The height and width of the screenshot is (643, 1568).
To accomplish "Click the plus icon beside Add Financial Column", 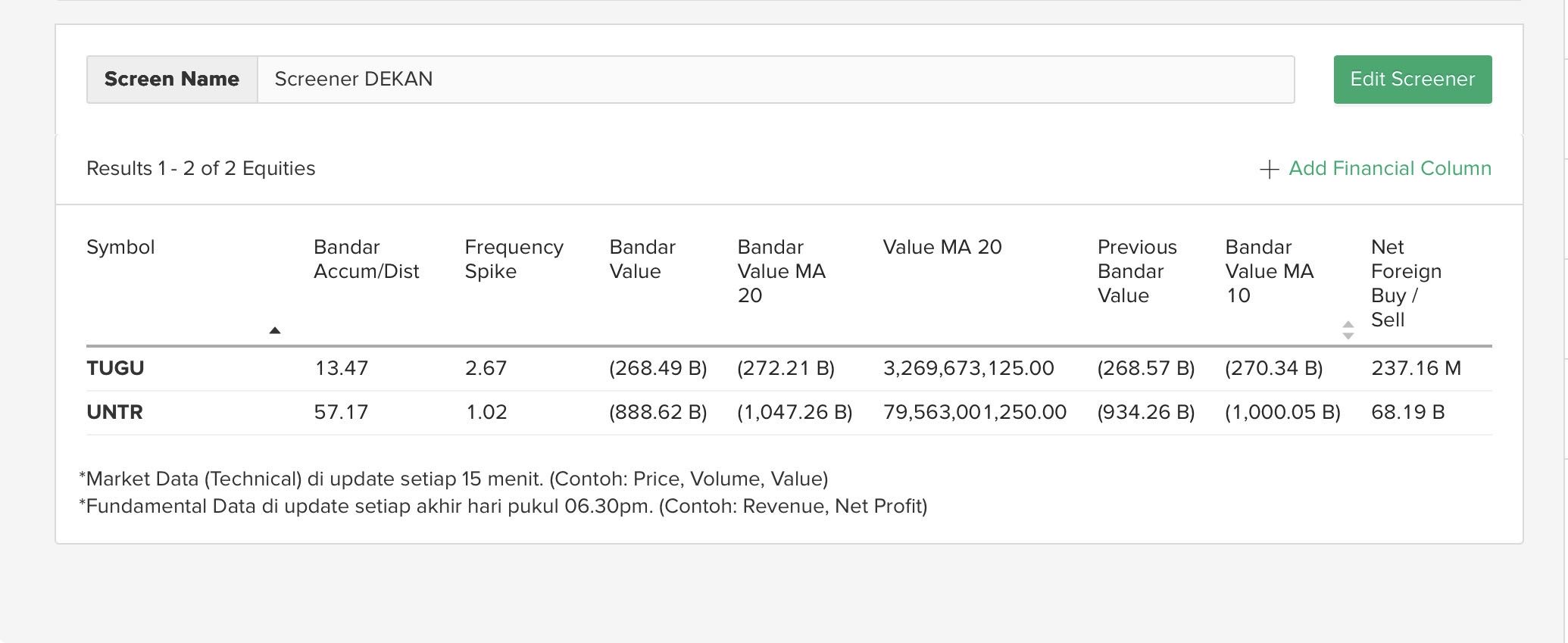I will (1269, 169).
